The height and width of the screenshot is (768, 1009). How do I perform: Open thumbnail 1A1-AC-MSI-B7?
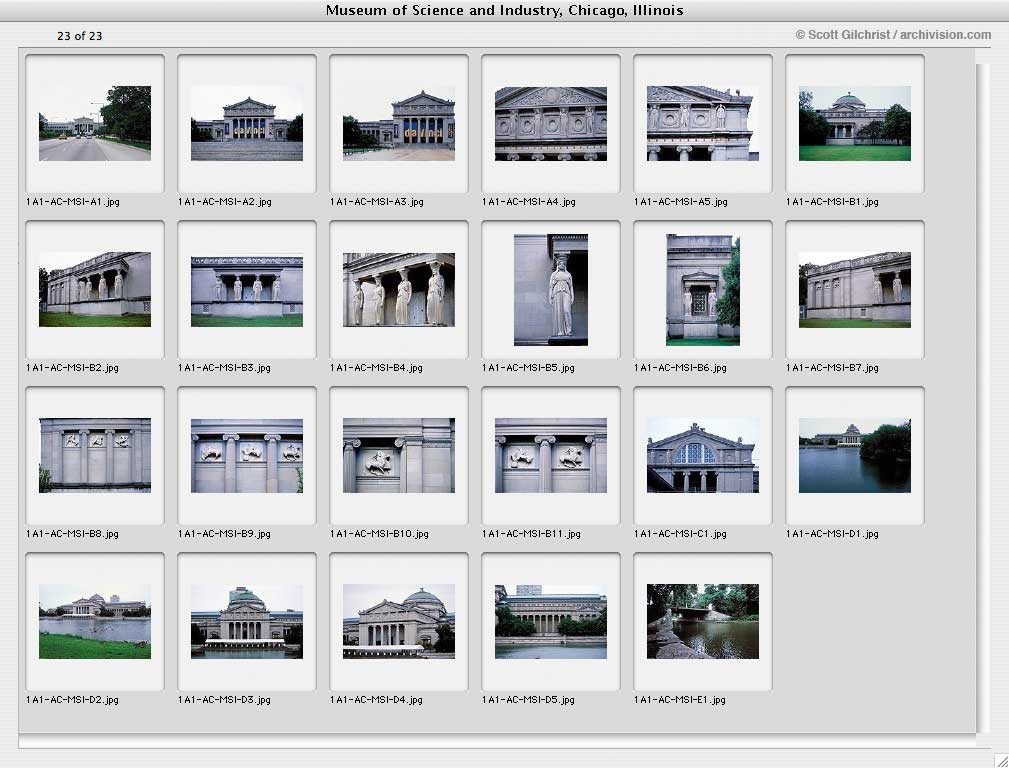(854, 289)
